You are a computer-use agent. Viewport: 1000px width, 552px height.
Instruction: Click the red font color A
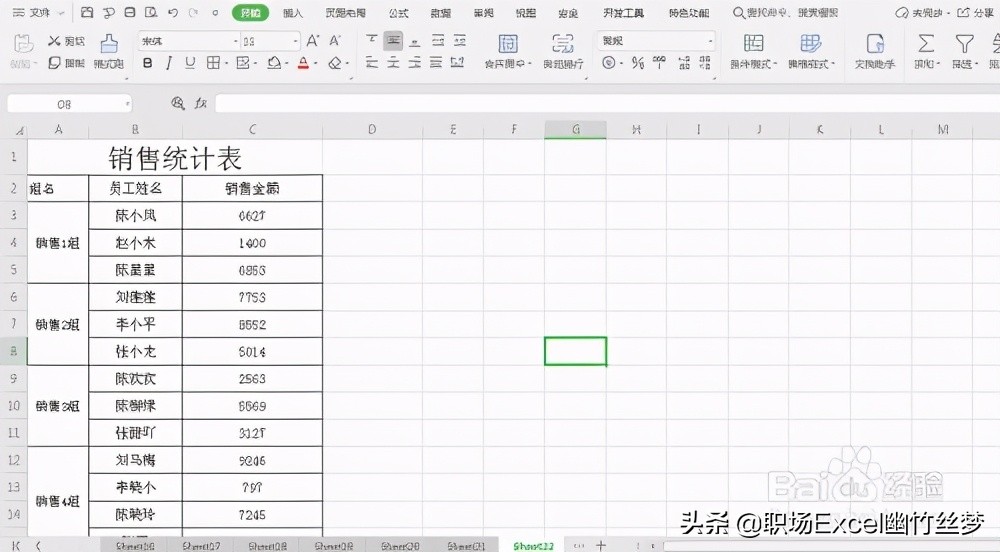tap(304, 62)
